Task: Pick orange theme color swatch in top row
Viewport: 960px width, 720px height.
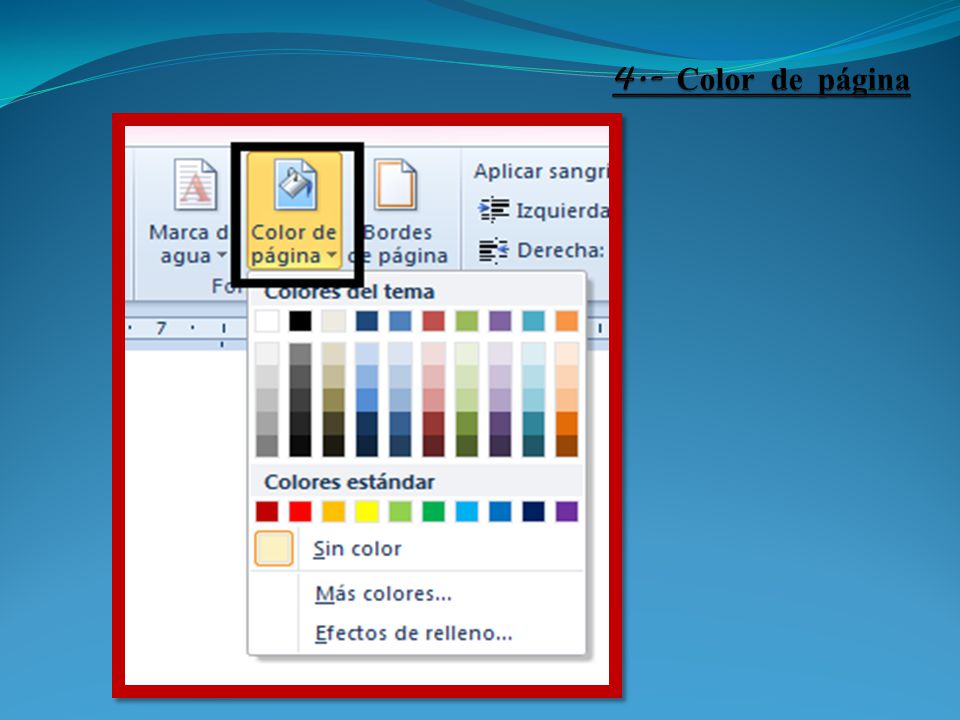Action: 567,321
